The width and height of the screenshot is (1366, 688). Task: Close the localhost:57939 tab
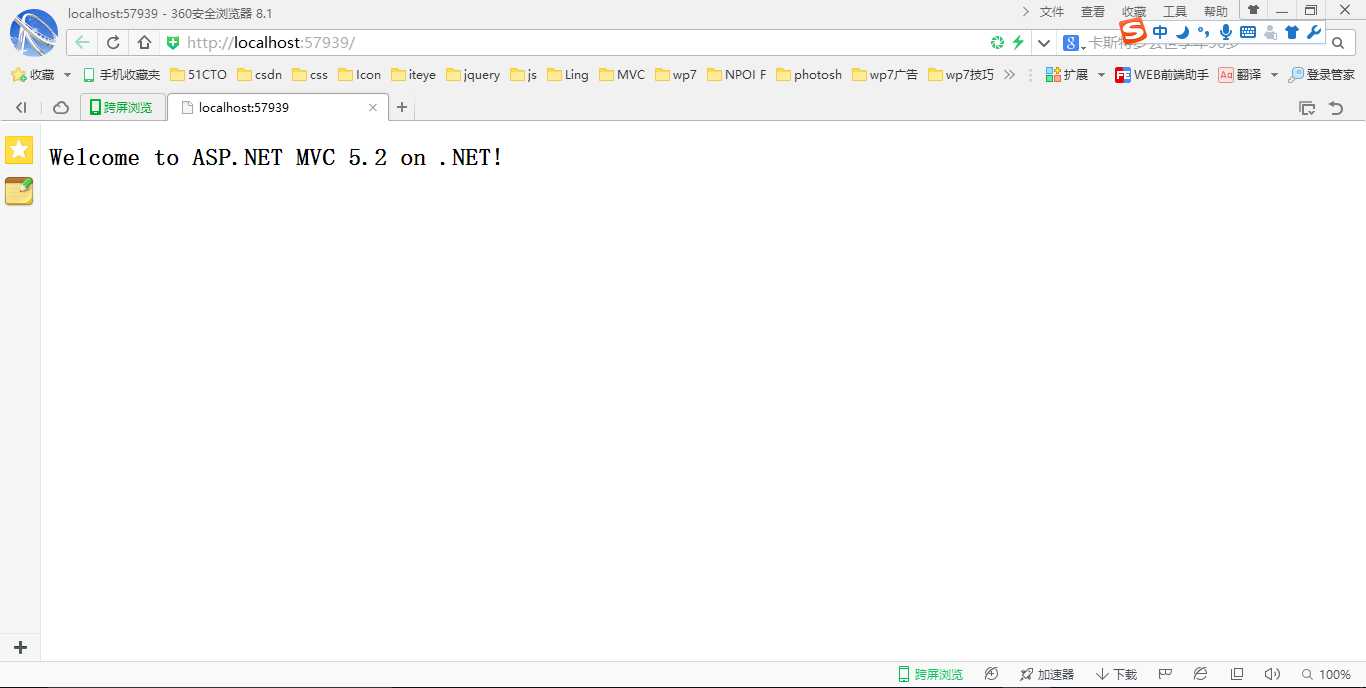(x=373, y=107)
